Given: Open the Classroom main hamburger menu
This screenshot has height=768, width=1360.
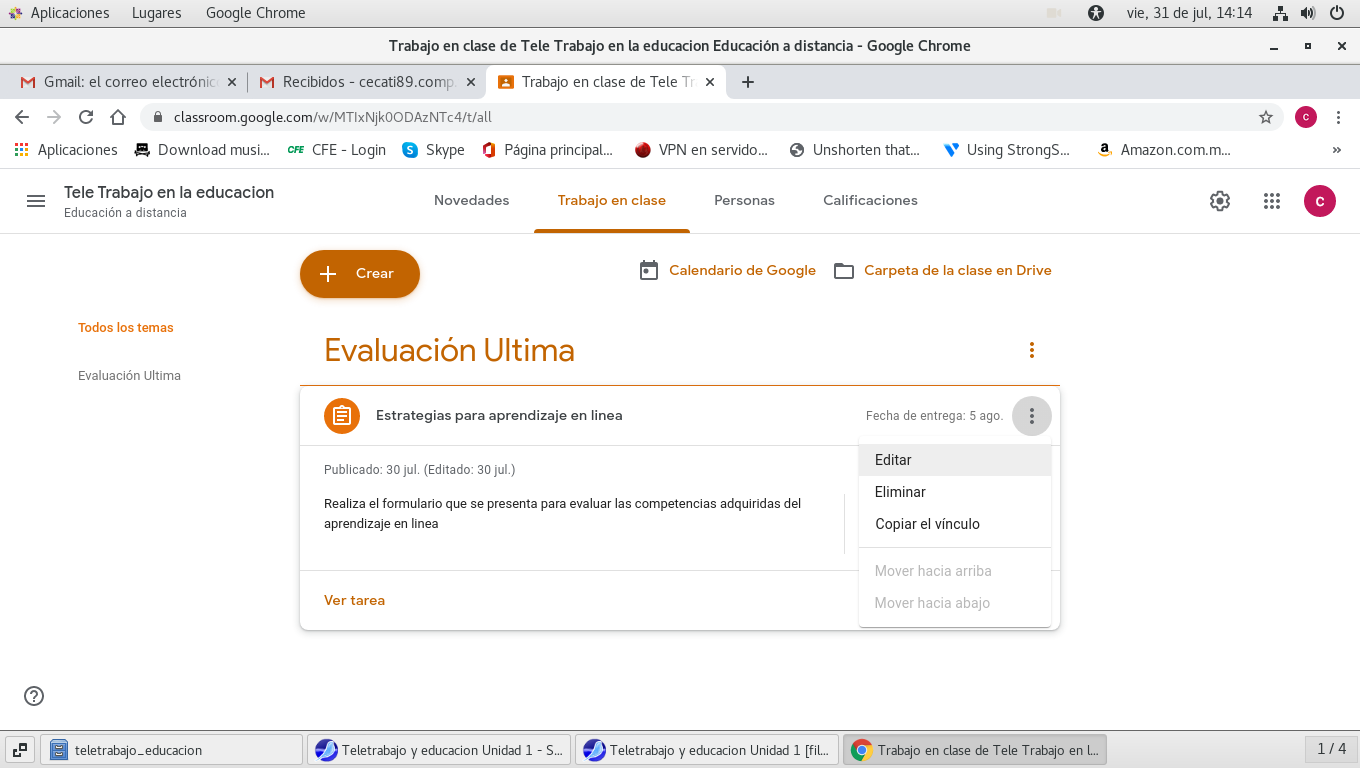Looking at the screenshot, I should pyautogui.click(x=36, y=201).
